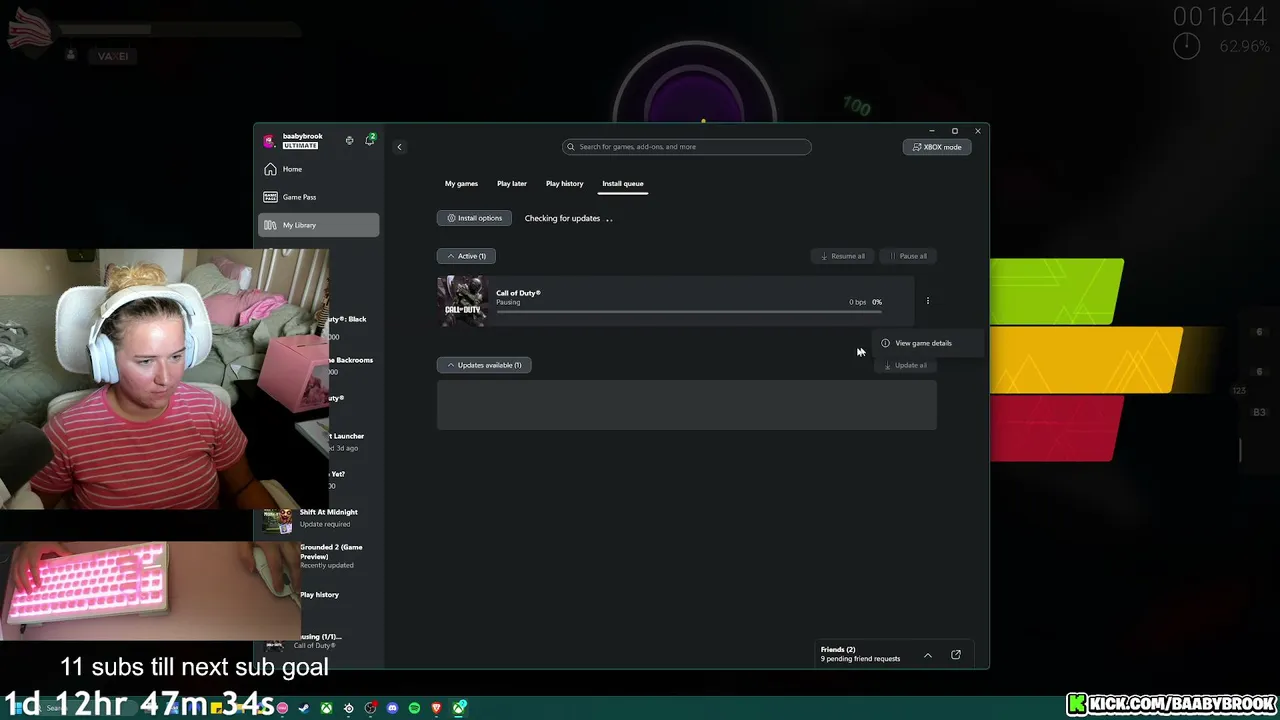
Task: Select My Library in the sidebar
Action: [318, 225]
